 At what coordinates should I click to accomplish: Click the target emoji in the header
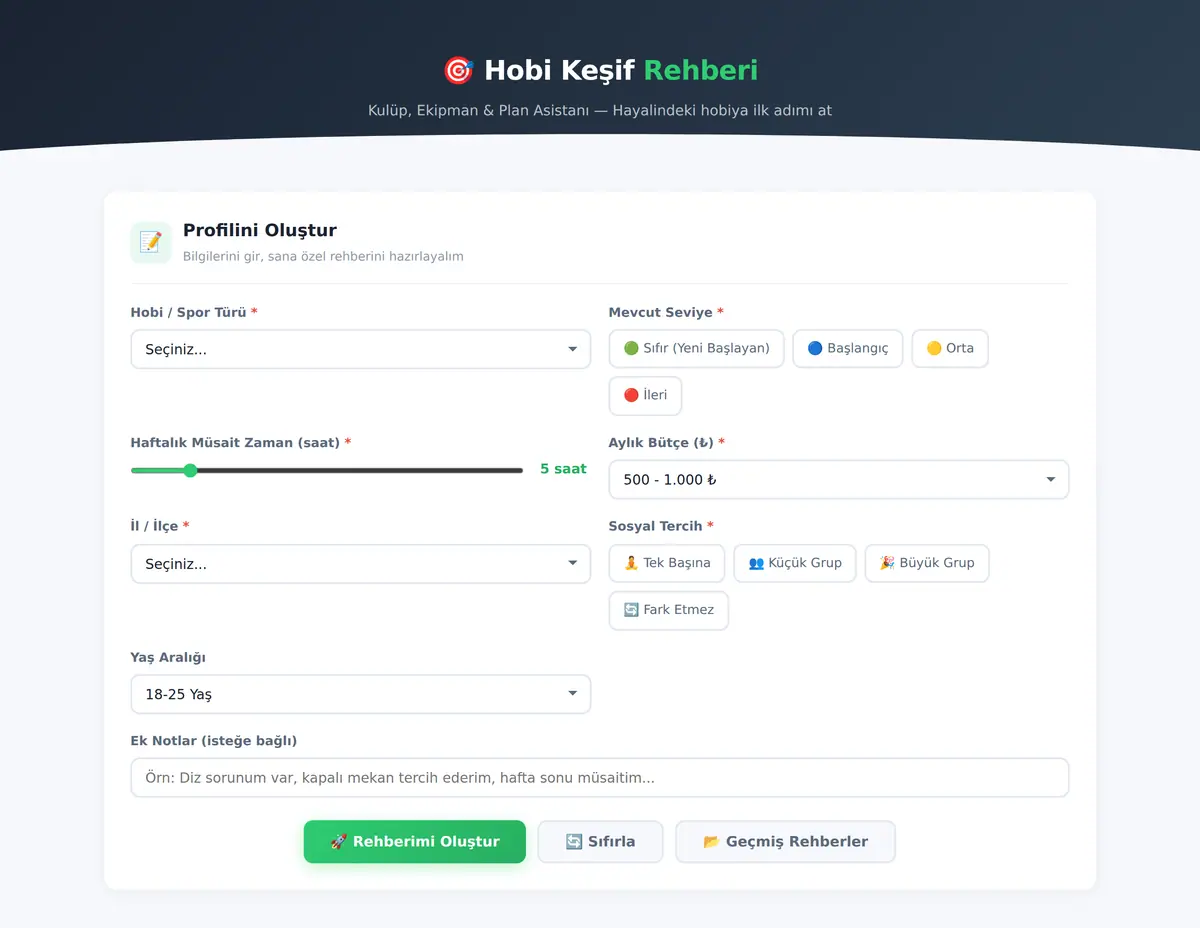point(458,70)
